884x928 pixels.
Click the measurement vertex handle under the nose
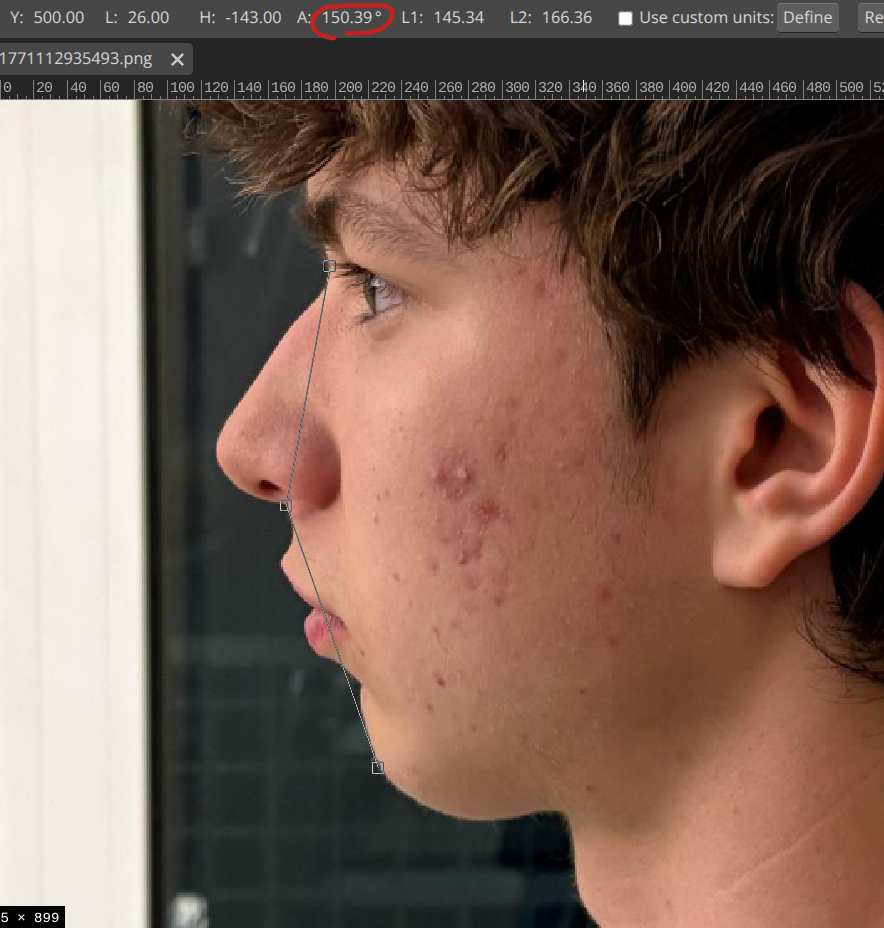pos(286,505)
